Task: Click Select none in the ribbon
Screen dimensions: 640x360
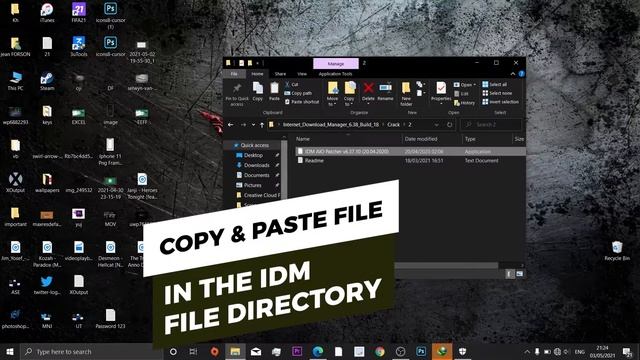Action: [497, 93]
